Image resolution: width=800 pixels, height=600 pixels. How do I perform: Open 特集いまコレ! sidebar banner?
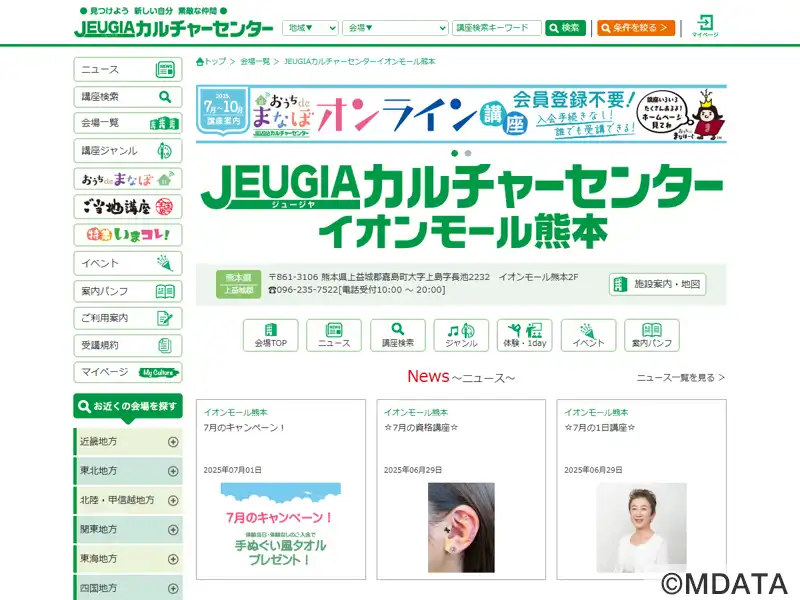click(x=128, y=235)
